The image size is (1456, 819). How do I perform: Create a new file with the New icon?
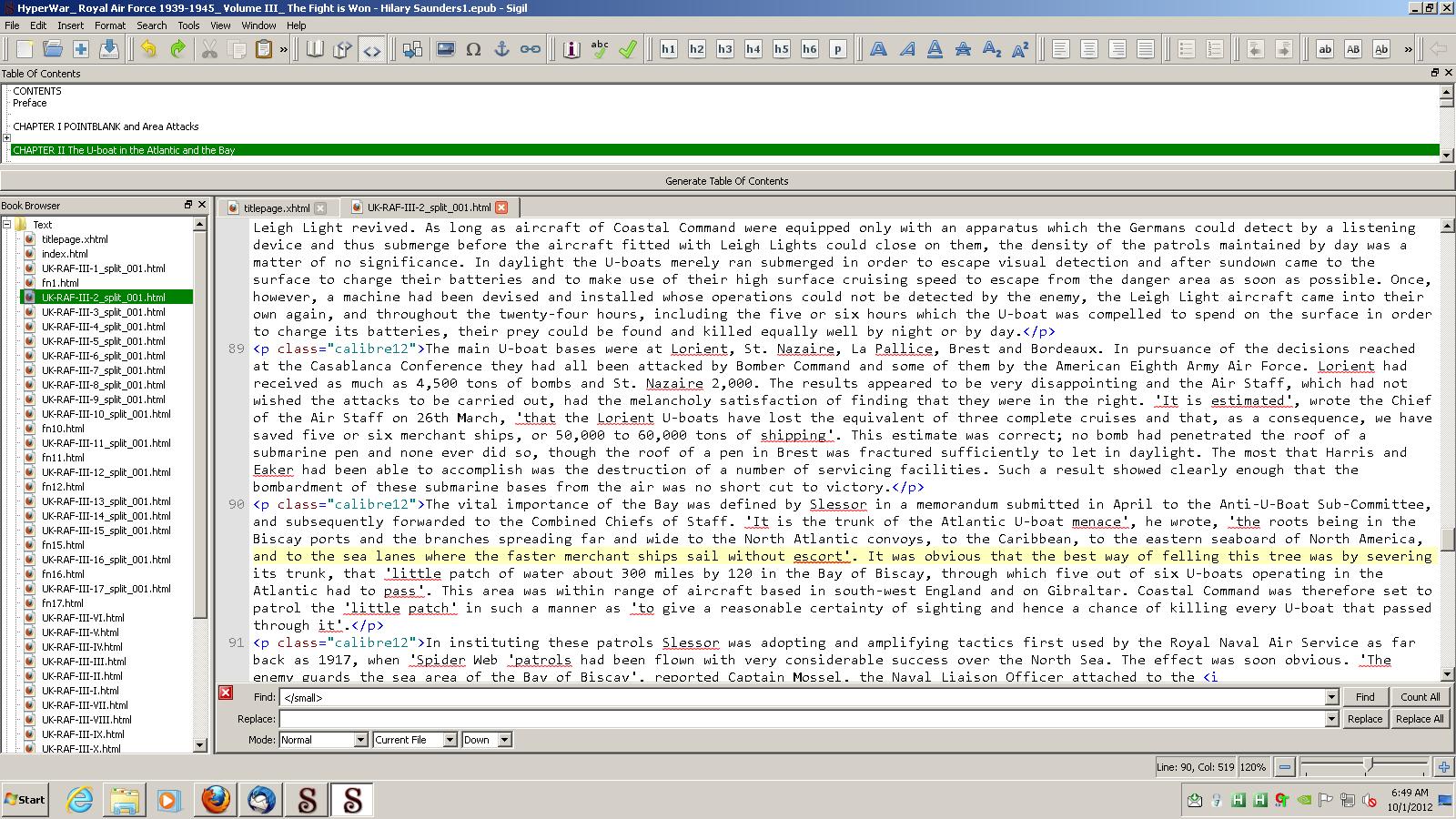coord(25,49)
